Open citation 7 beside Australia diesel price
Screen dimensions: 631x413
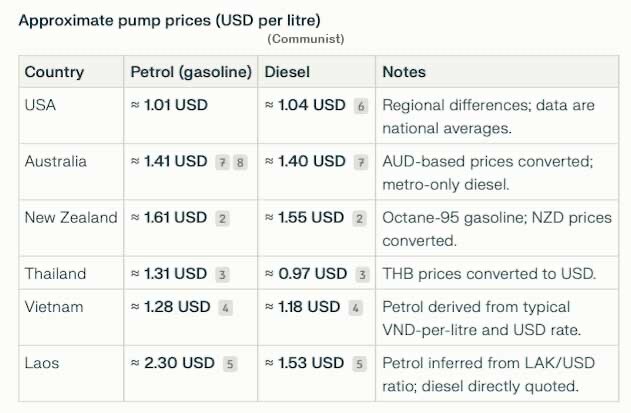click(x=361, y=163)
